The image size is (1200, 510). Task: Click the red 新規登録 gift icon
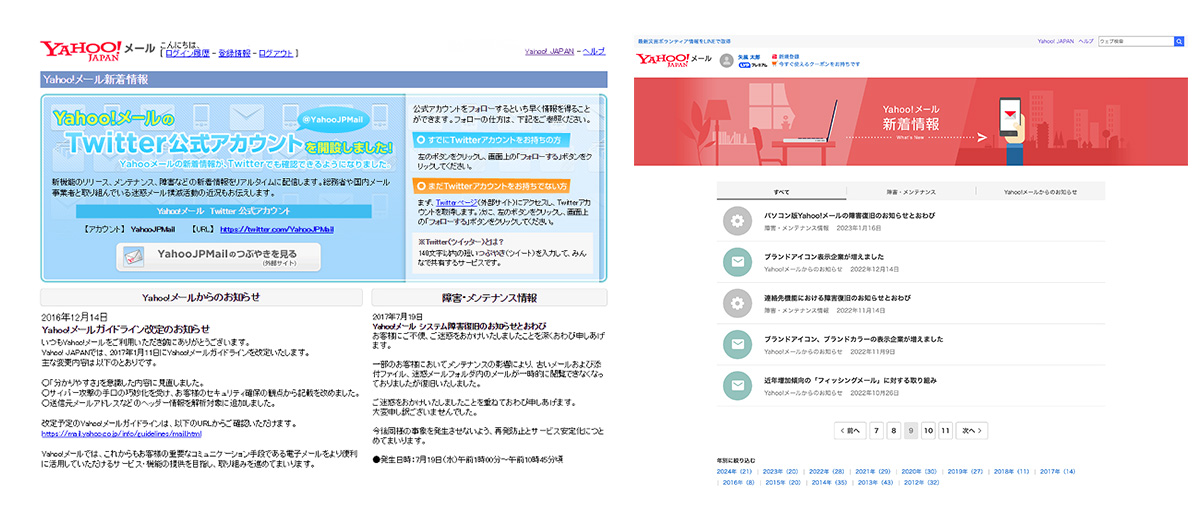pyautogui.click(x=773, y=56)
